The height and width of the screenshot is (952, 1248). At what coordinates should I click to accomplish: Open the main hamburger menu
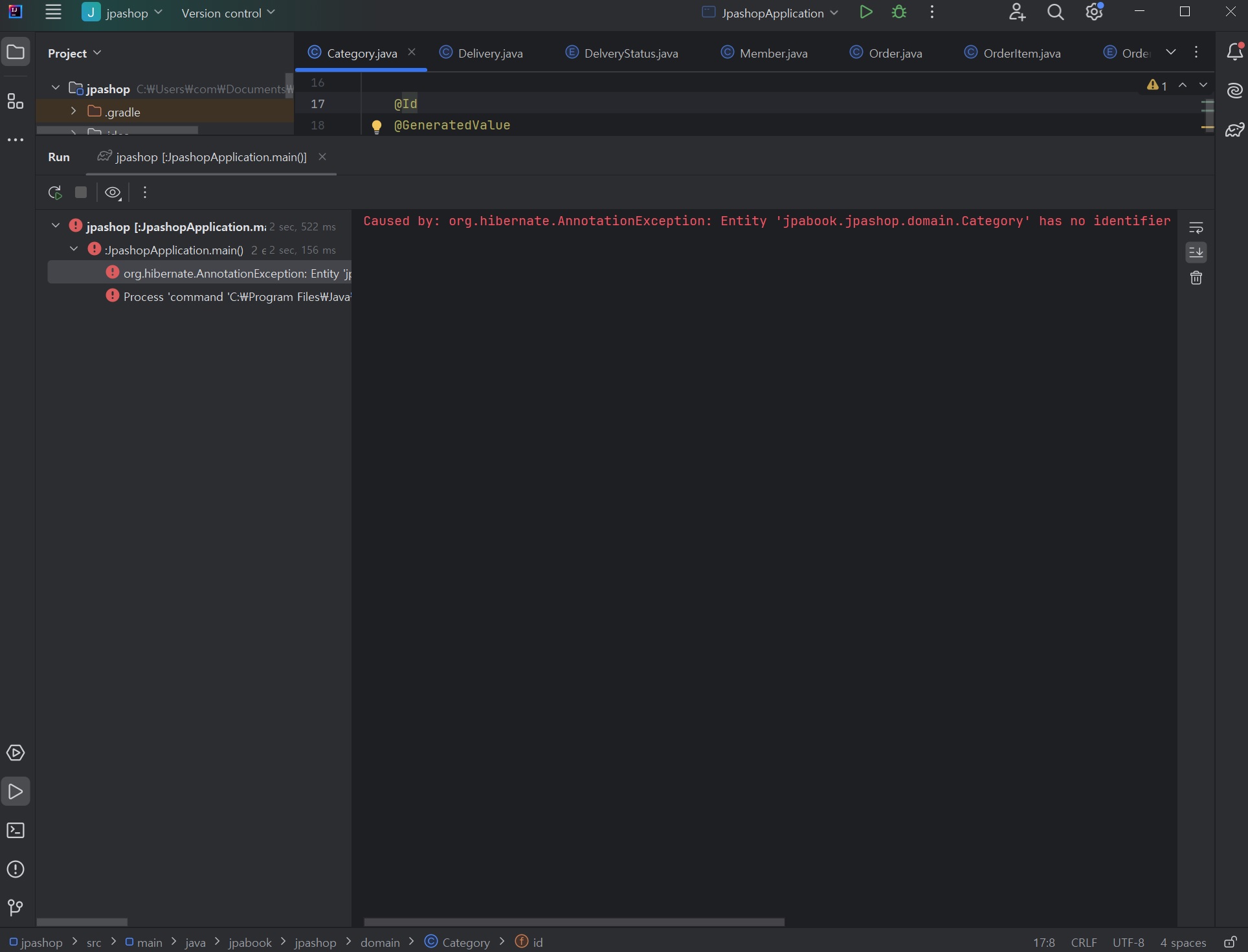pos(53,12)
